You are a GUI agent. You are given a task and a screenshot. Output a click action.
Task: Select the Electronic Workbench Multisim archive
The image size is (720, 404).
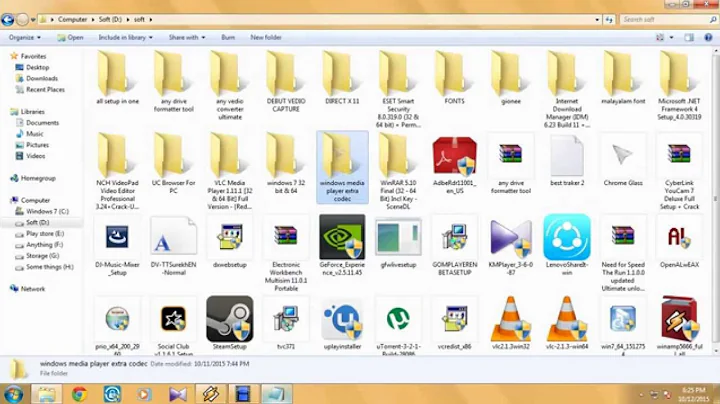coord(286,236)
